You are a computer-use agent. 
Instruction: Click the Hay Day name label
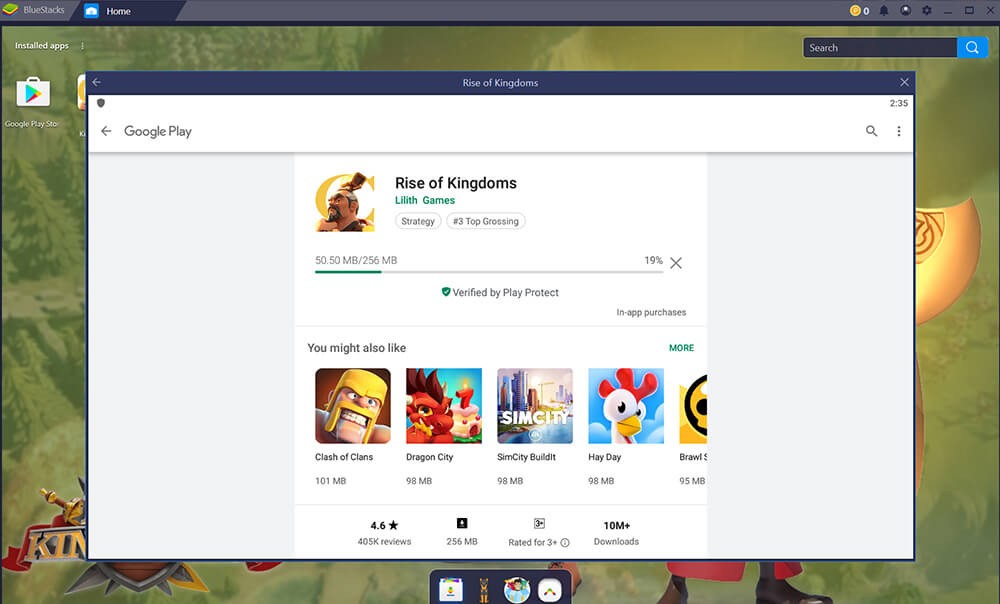click(605, 457)
